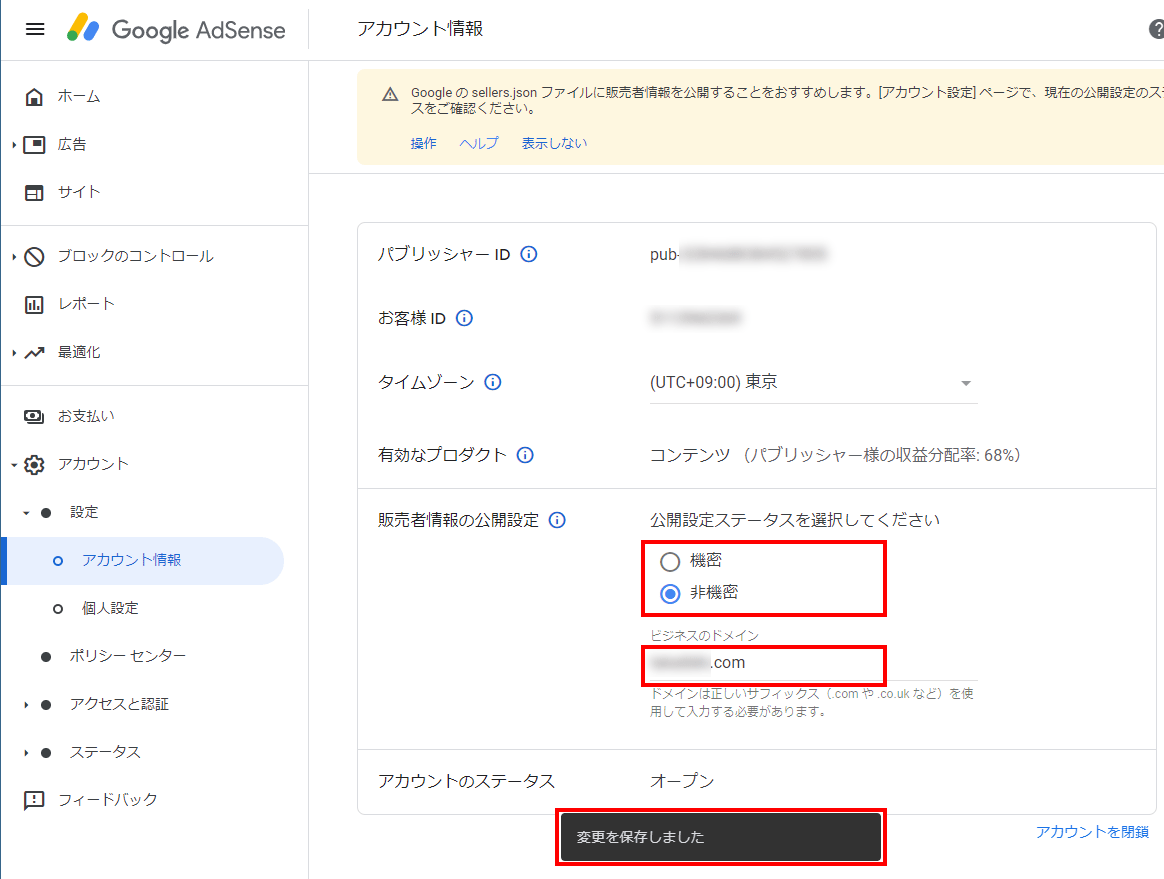Click the フィードバック feedback icon
This screenshot has width=1164, height=879.
(34, 800)
